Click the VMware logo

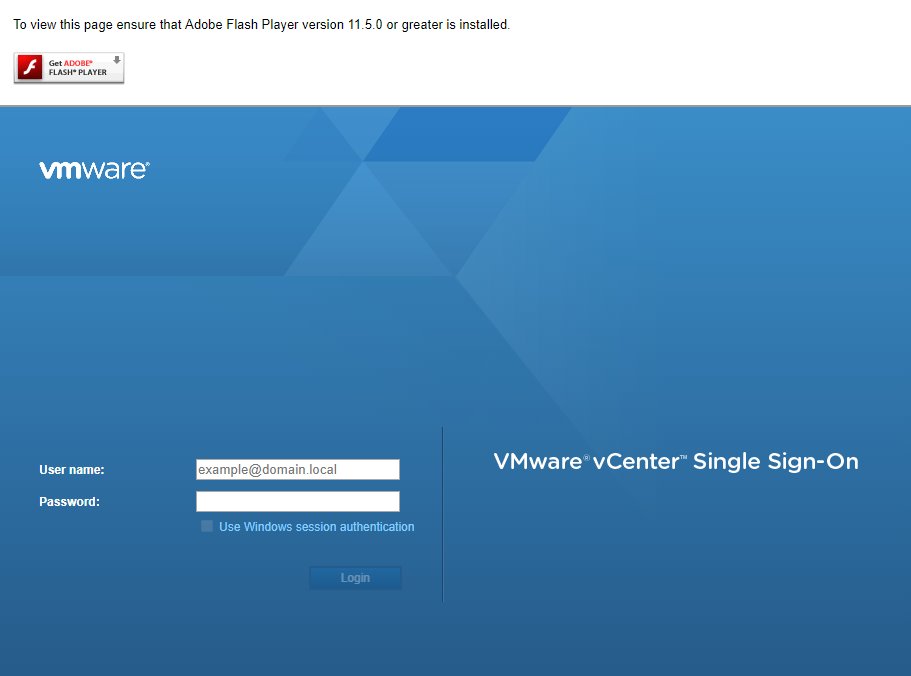94,170
